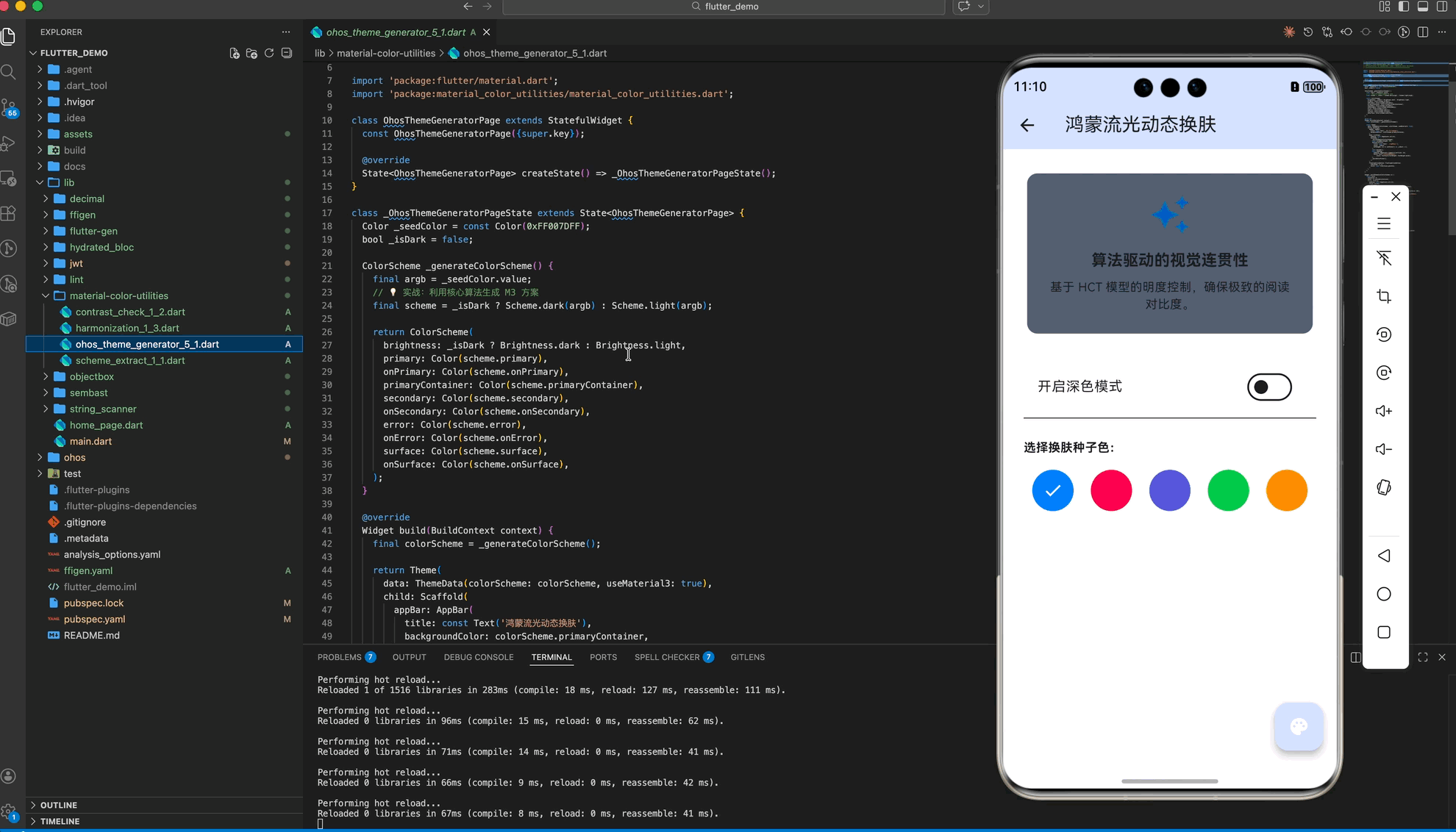Refresh the Explorer file tree
This screenshot has height=832, width=1456.
click(269, 53)
